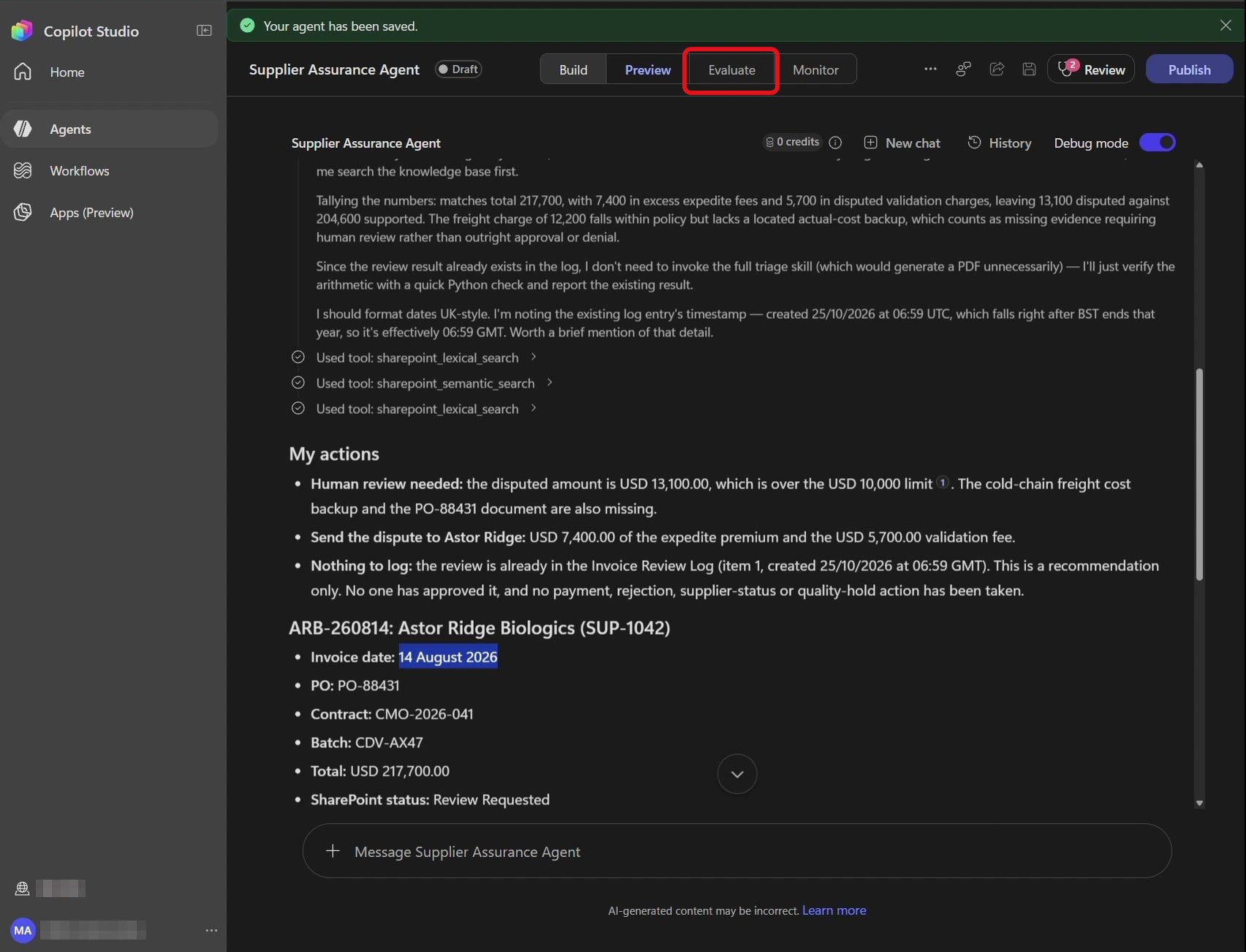Open Workflows in the sidebar

[x=110, y=170]
